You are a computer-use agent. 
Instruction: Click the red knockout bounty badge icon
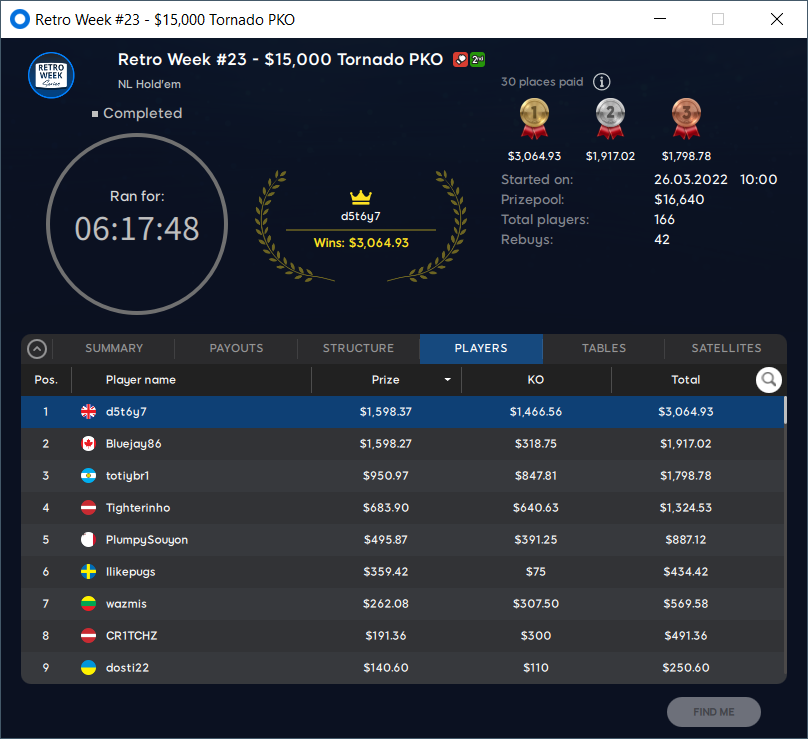click(460, 60)
